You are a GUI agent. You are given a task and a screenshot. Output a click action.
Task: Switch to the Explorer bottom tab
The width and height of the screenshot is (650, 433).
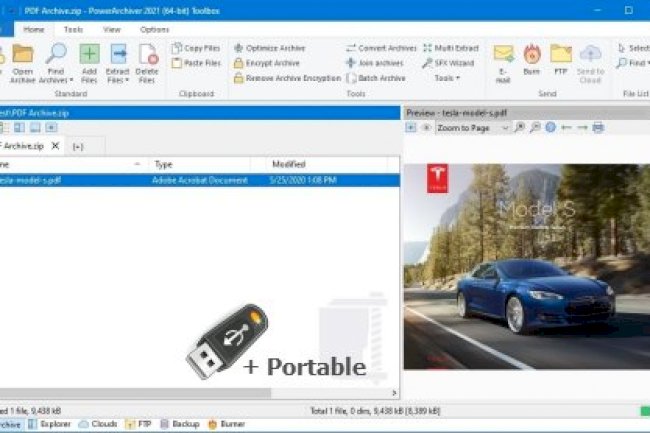tap(49, 424)
